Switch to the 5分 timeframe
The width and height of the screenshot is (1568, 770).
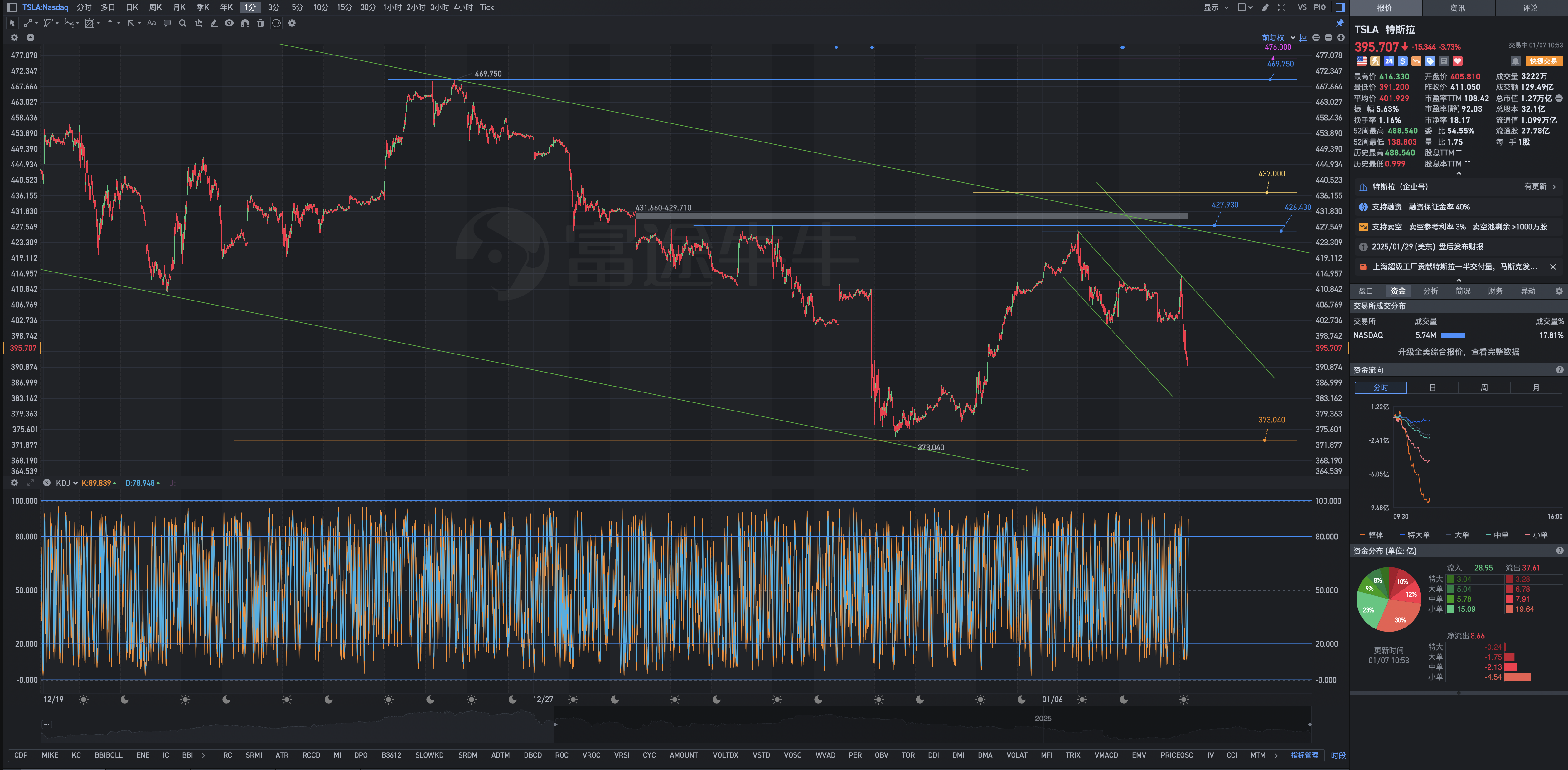point(297,7)
